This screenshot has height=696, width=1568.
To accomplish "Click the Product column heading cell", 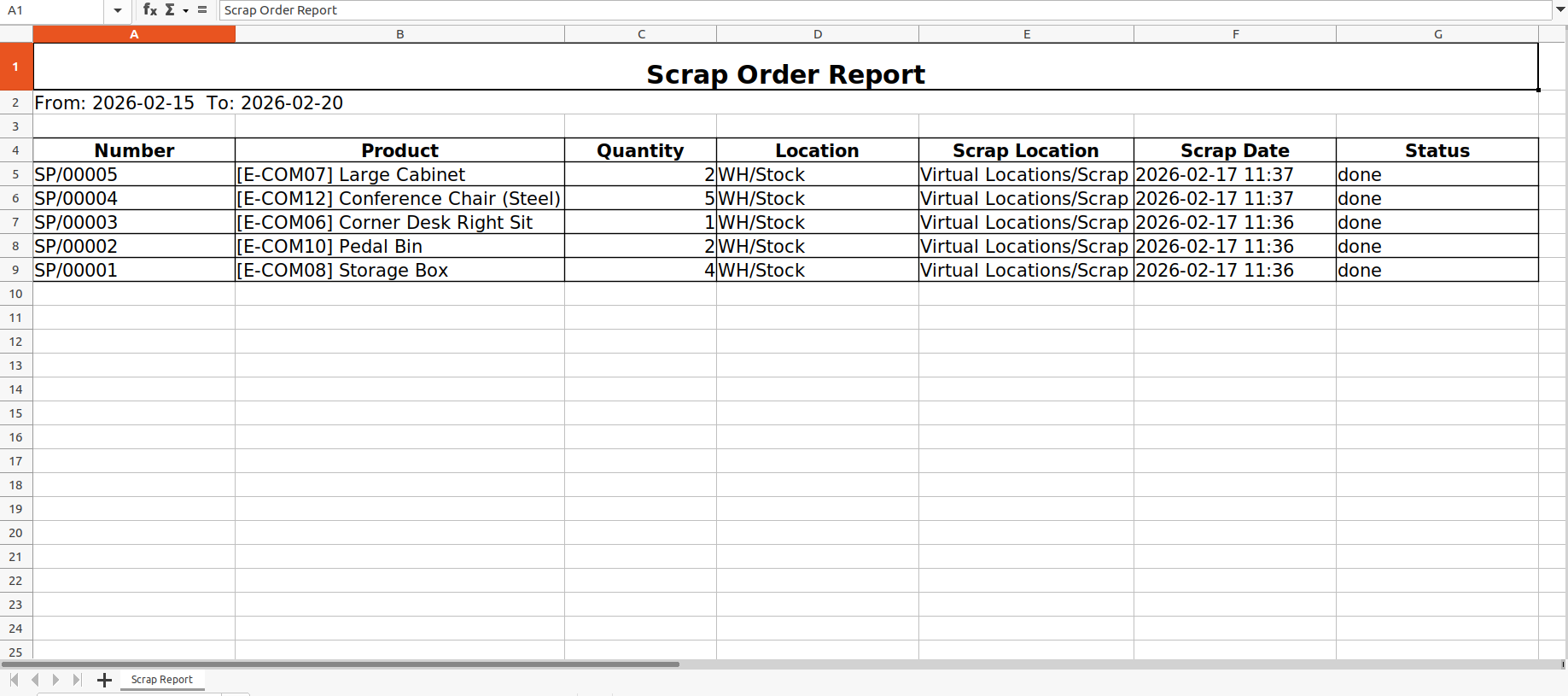I will click(399, 150).
